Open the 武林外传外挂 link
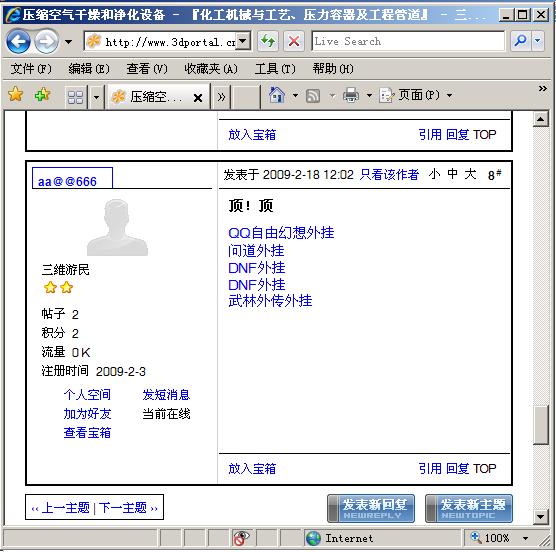This screenshot has height=552, width=556. tap(270, 301)
